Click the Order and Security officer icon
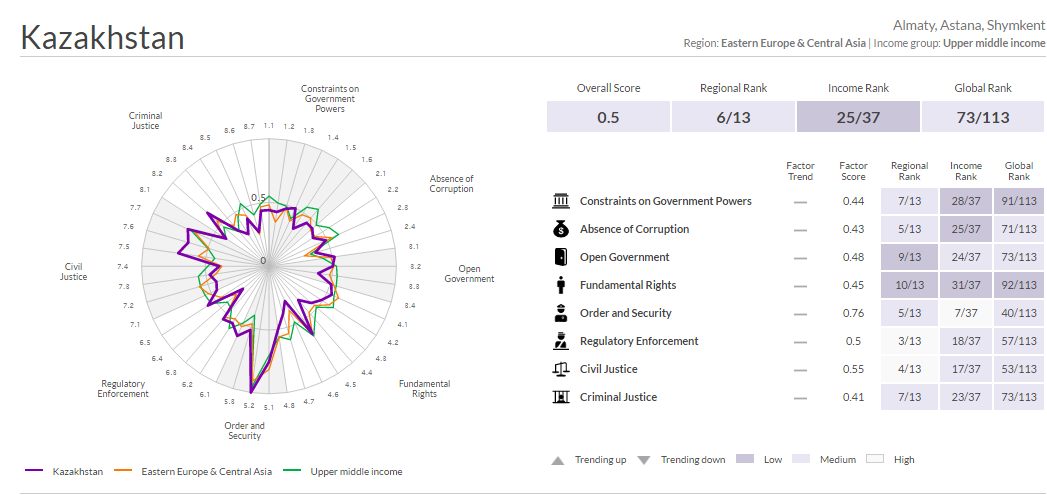The height and width of the screenshot is (495, 1047). pyautogui.click(x=561, y=313)
